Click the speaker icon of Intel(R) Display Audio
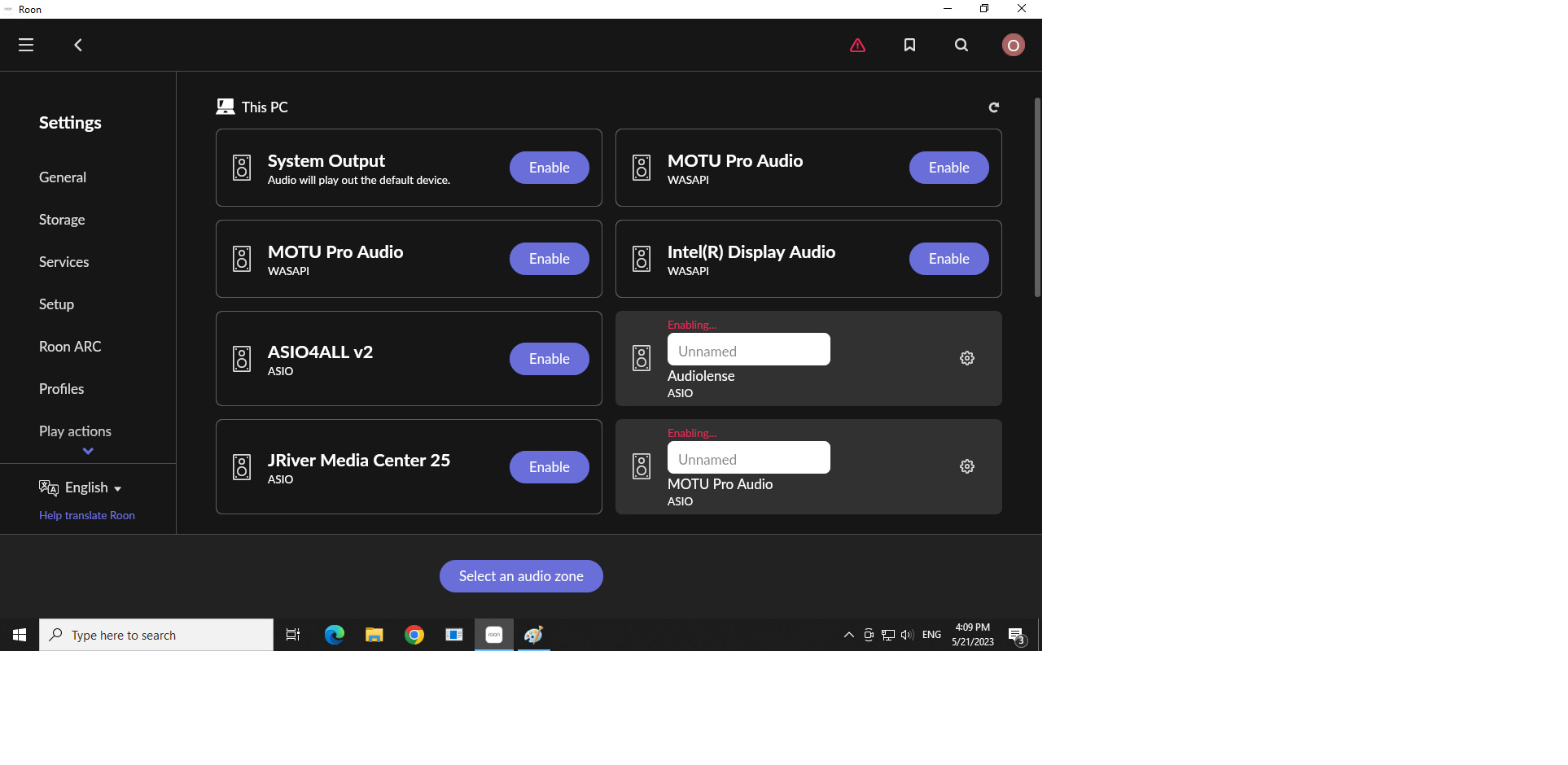Image resolution: width=1568 pixels, height=765 pixels. pyautogui.click(x=642, y=259)
